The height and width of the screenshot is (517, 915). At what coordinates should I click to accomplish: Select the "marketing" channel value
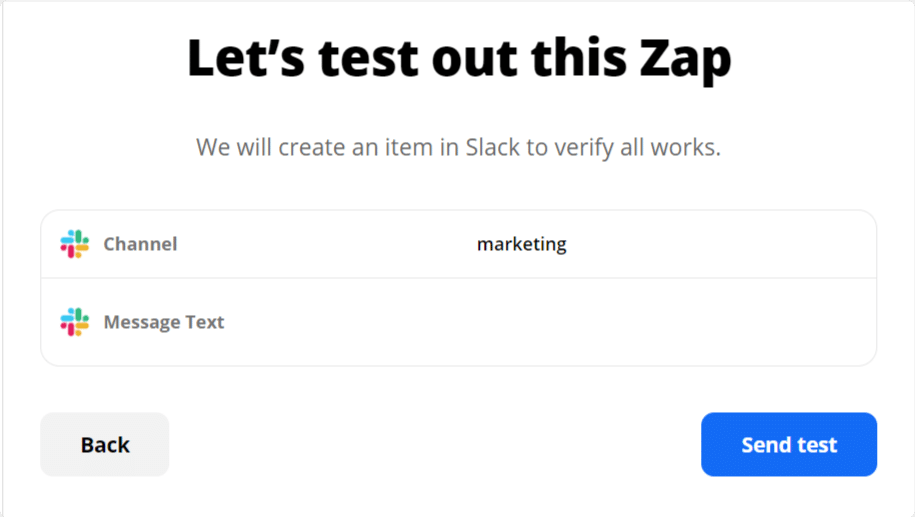click(521, 244)
